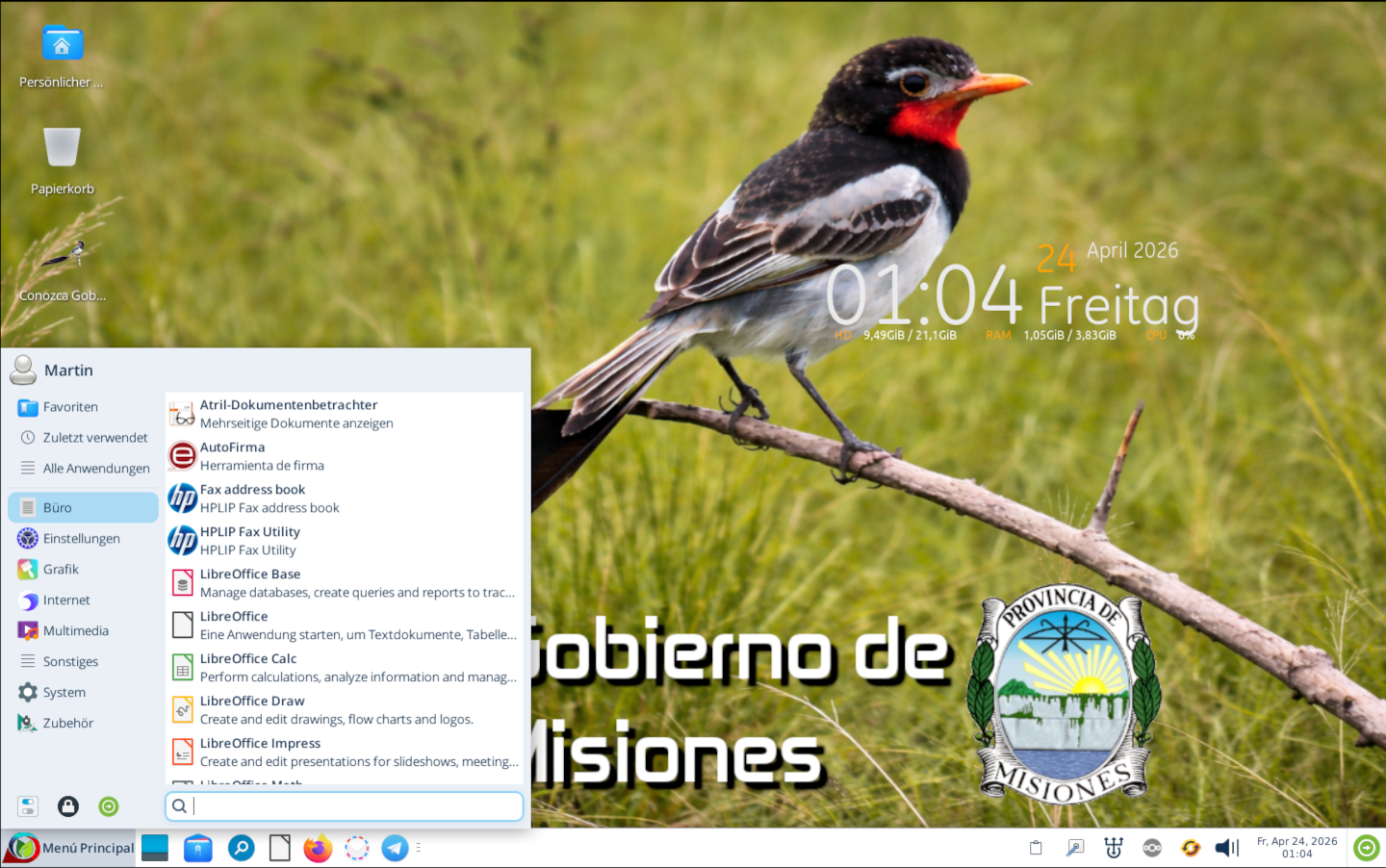Open the settings toggle icon in menu
This screenshot has height=868, width=1386.
pyautogui.click(x=28, y=806)
